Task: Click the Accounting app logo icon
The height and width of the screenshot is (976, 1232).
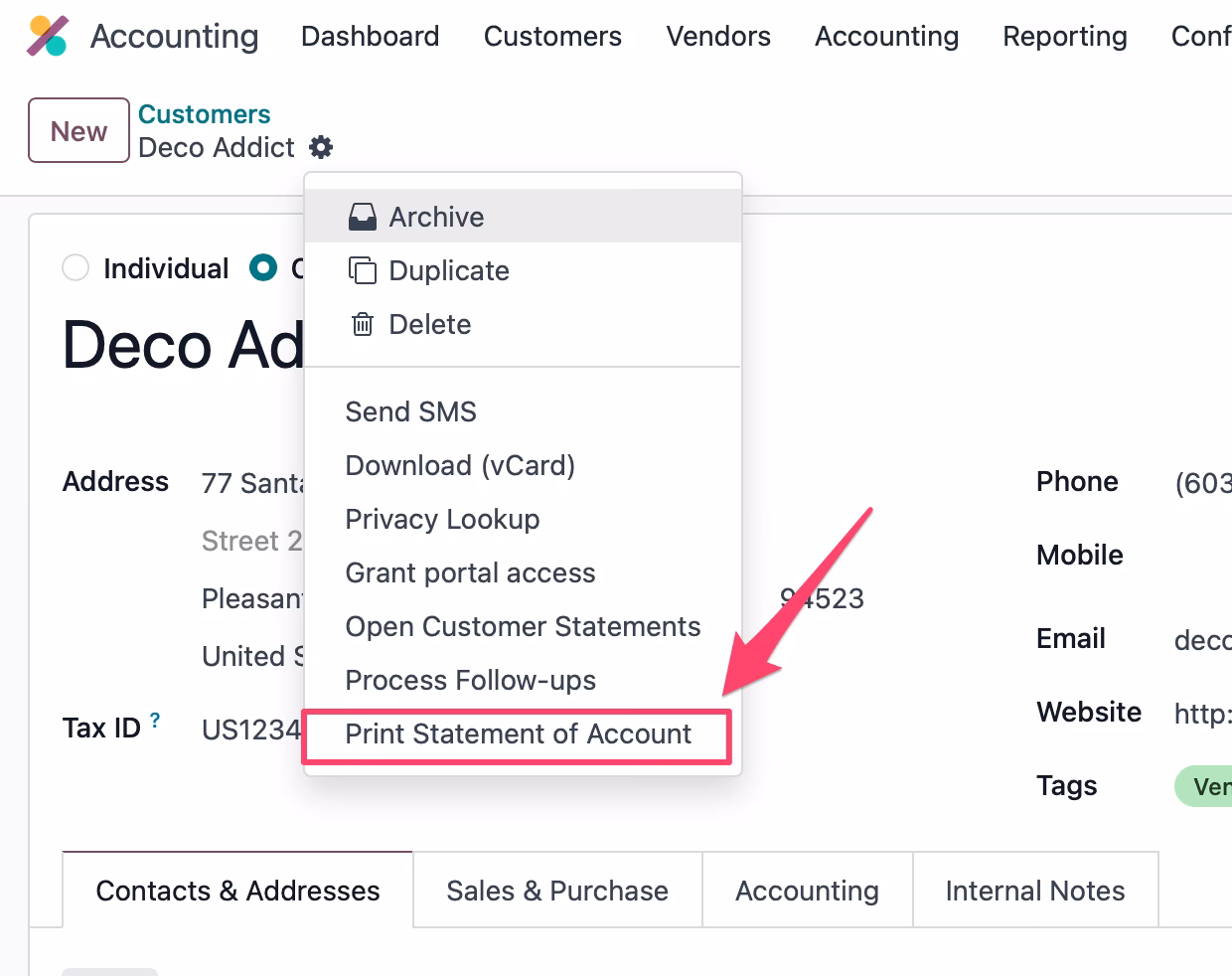Action: [47, 36]
